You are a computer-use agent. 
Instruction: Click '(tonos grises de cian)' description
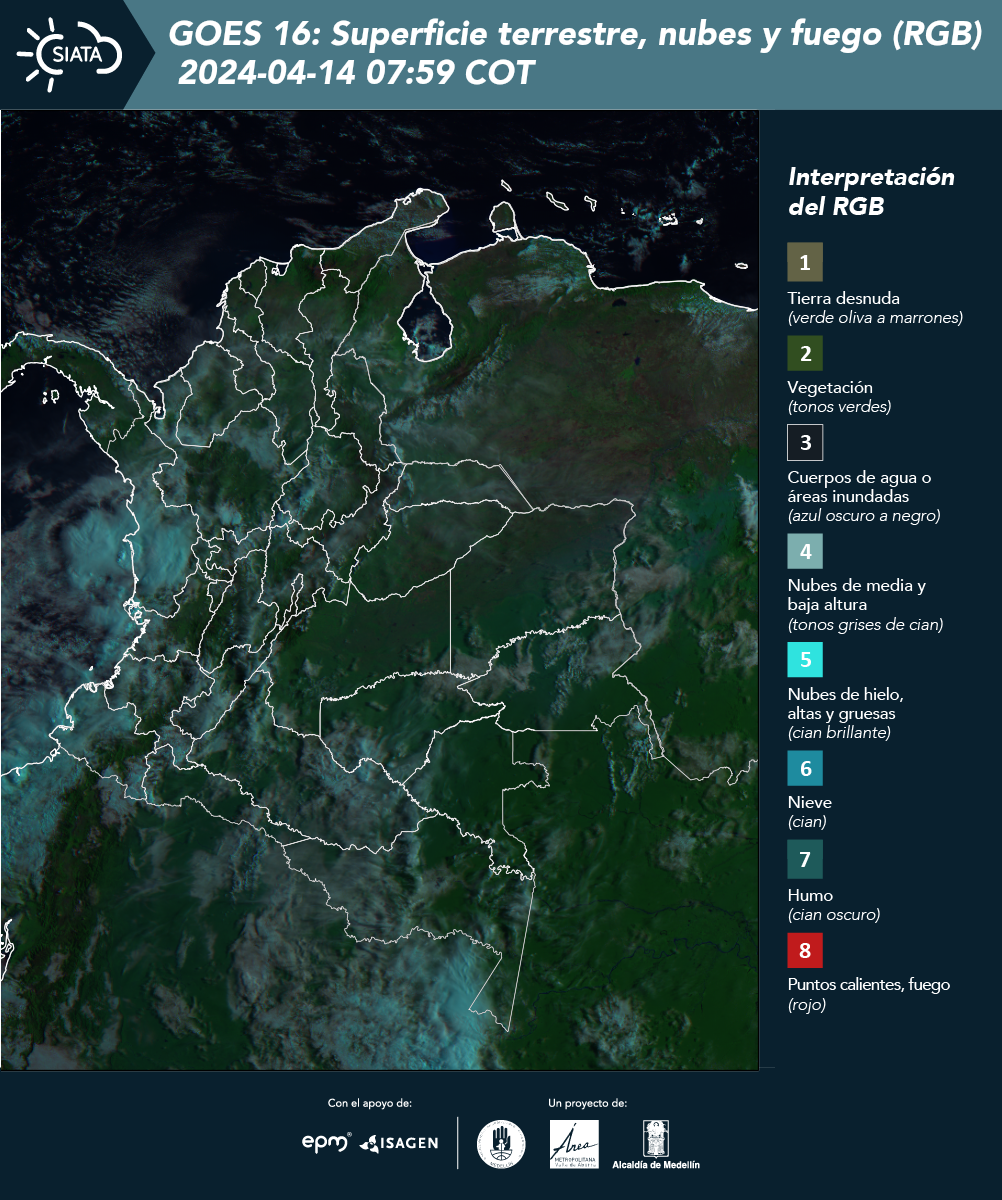pos(865,625)
